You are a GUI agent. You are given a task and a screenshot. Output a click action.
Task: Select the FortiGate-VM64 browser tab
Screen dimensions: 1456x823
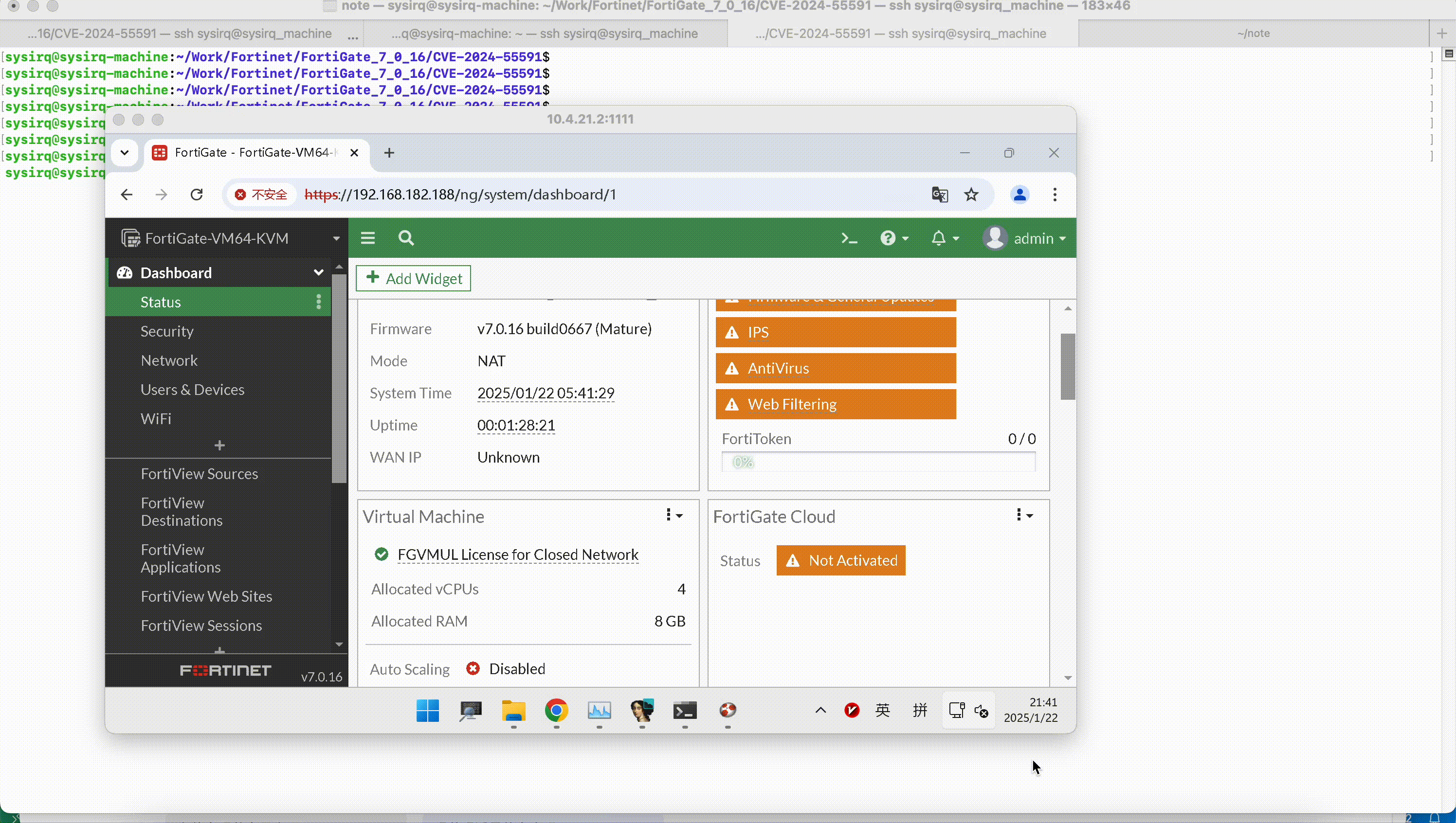click(257, 153)
